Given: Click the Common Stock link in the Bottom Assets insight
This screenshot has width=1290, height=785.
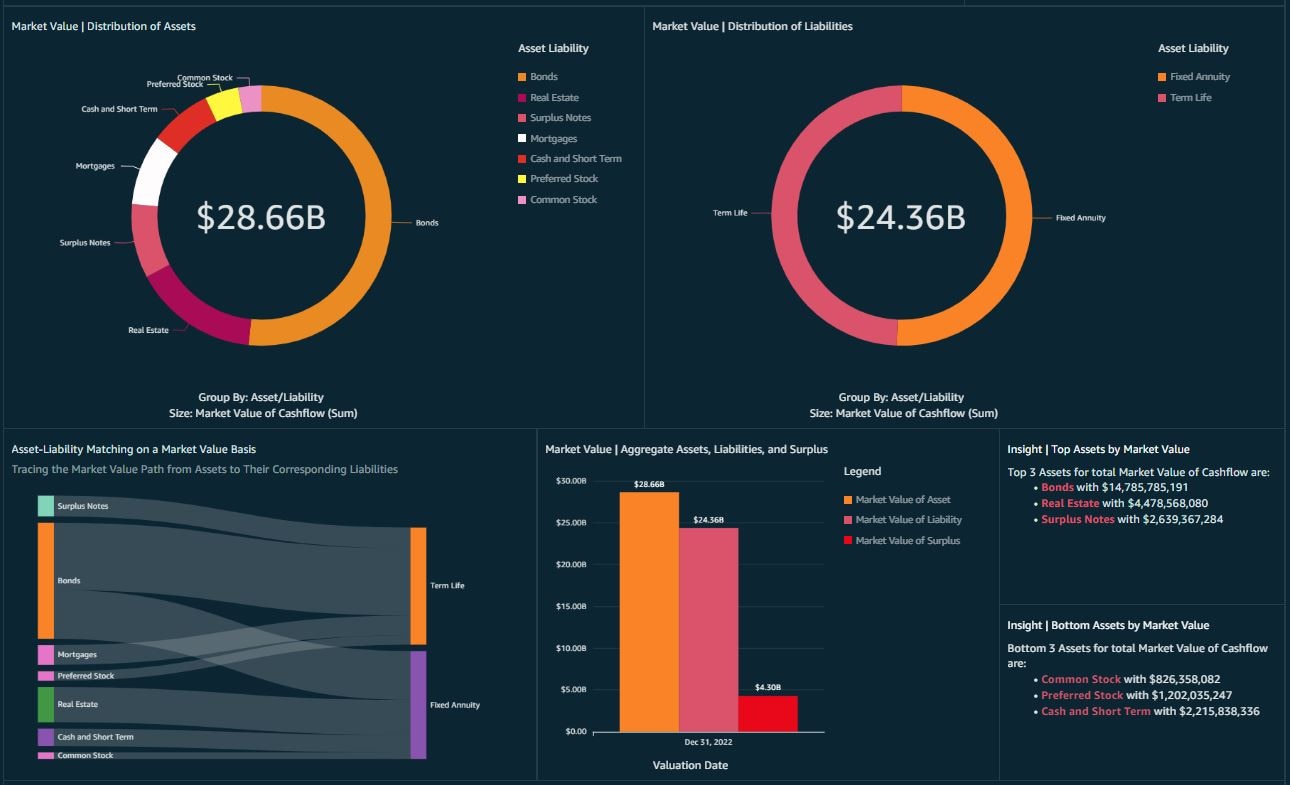Looking at the screenshot, I should 1080,679.
